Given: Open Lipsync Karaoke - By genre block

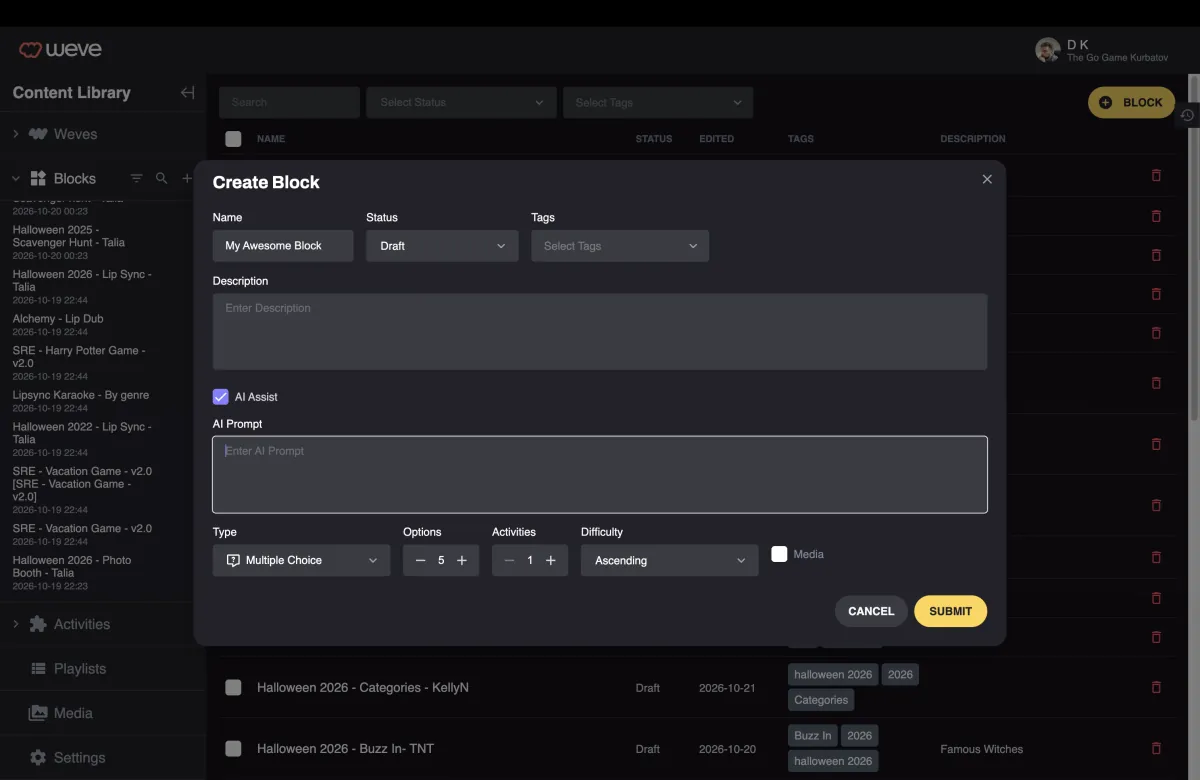Looking at the screenshot, I should tap(81, 395).
